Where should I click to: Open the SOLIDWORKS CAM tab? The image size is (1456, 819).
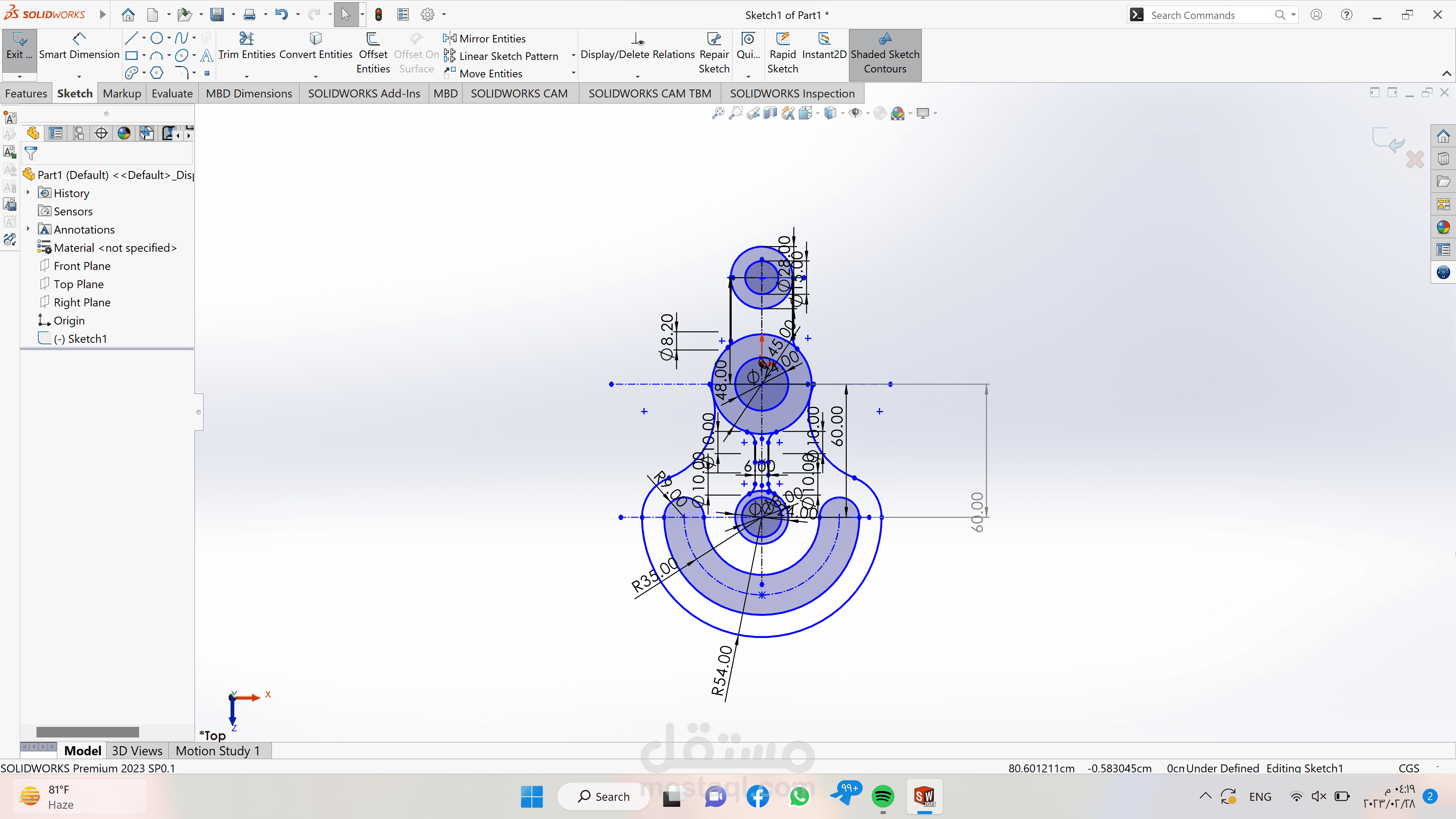[519, 93]
